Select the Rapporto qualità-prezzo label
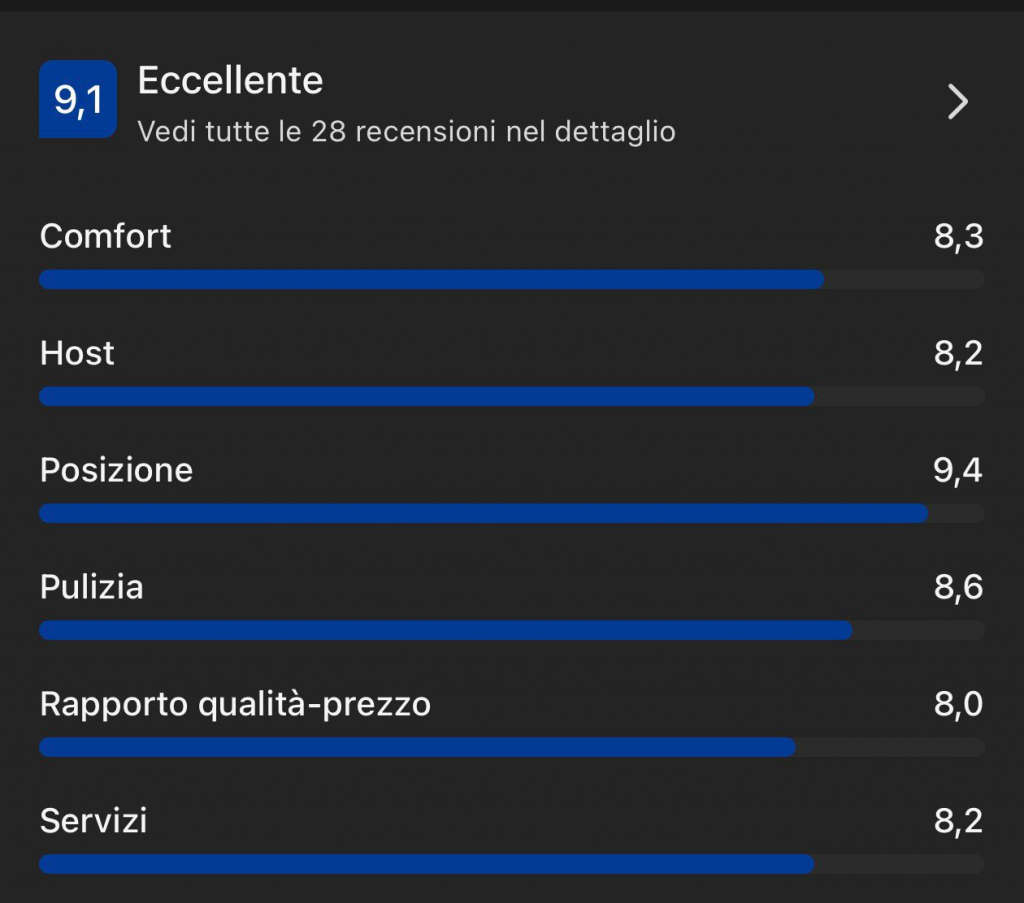Screen dimensions: 1024x903 click(x=235, y=704)
